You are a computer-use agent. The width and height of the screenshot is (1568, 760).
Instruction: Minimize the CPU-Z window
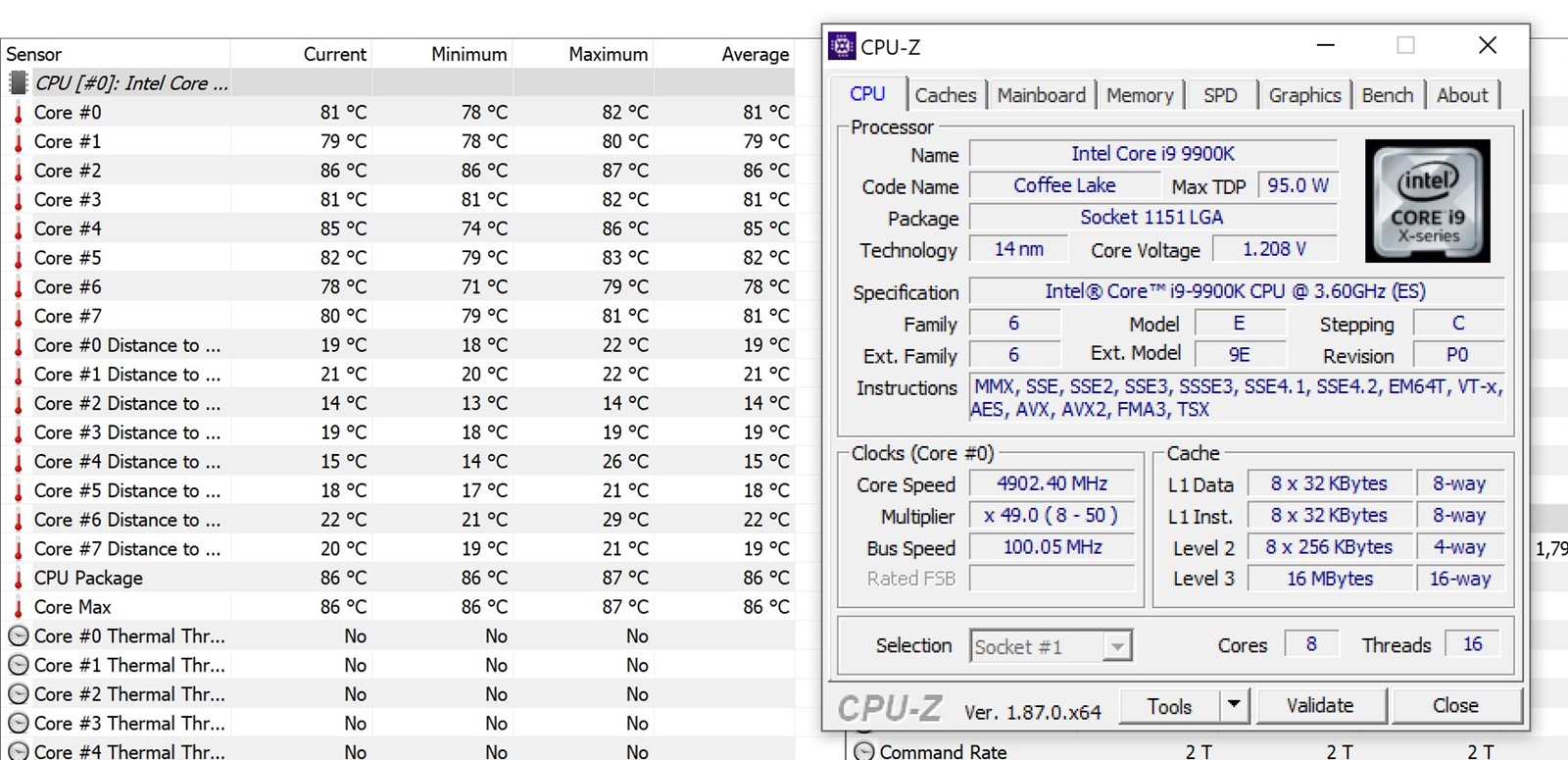1326,45
